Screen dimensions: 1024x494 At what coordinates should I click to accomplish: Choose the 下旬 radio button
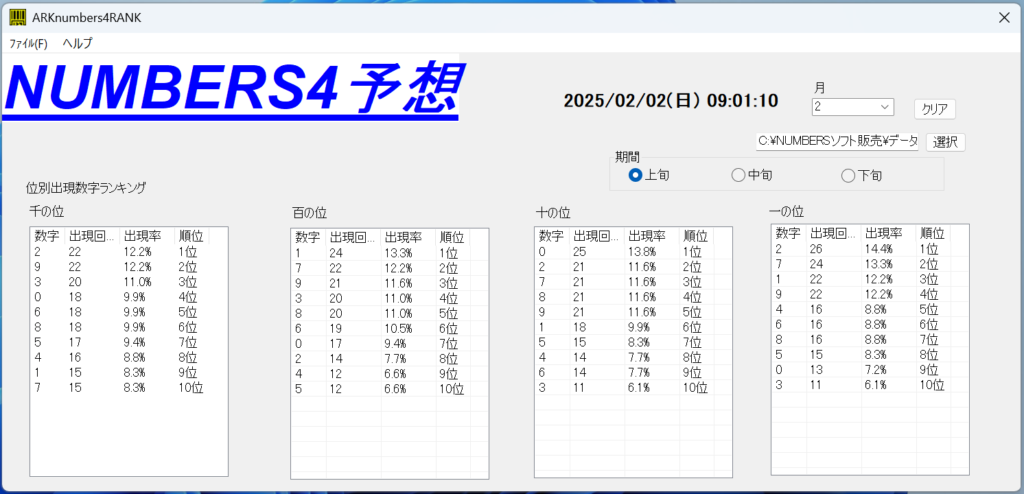(x=848, y=175)
